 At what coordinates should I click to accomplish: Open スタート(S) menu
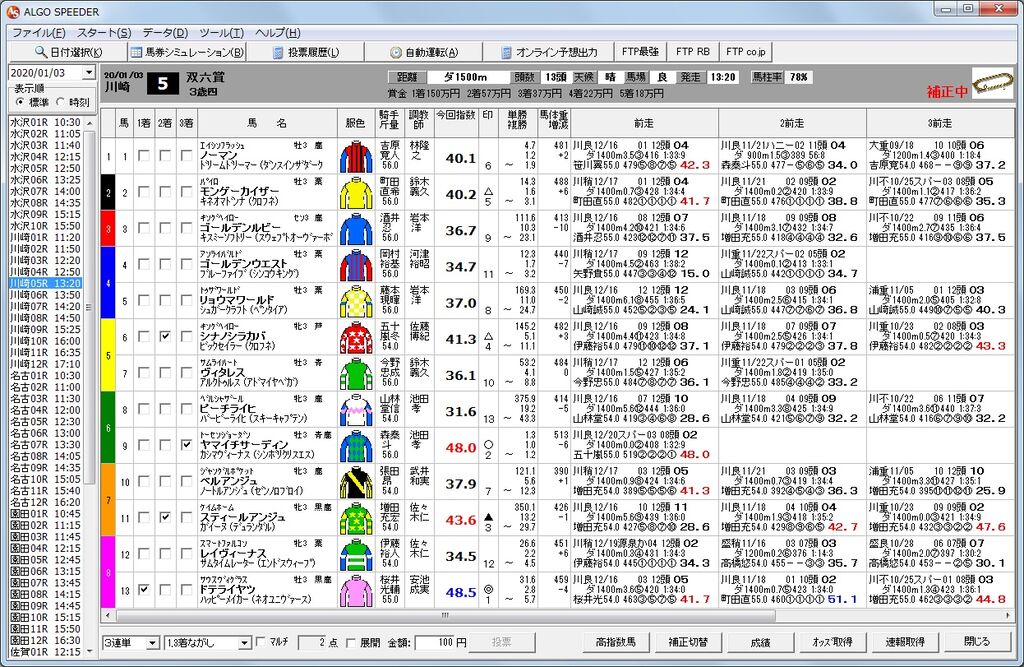104,33
